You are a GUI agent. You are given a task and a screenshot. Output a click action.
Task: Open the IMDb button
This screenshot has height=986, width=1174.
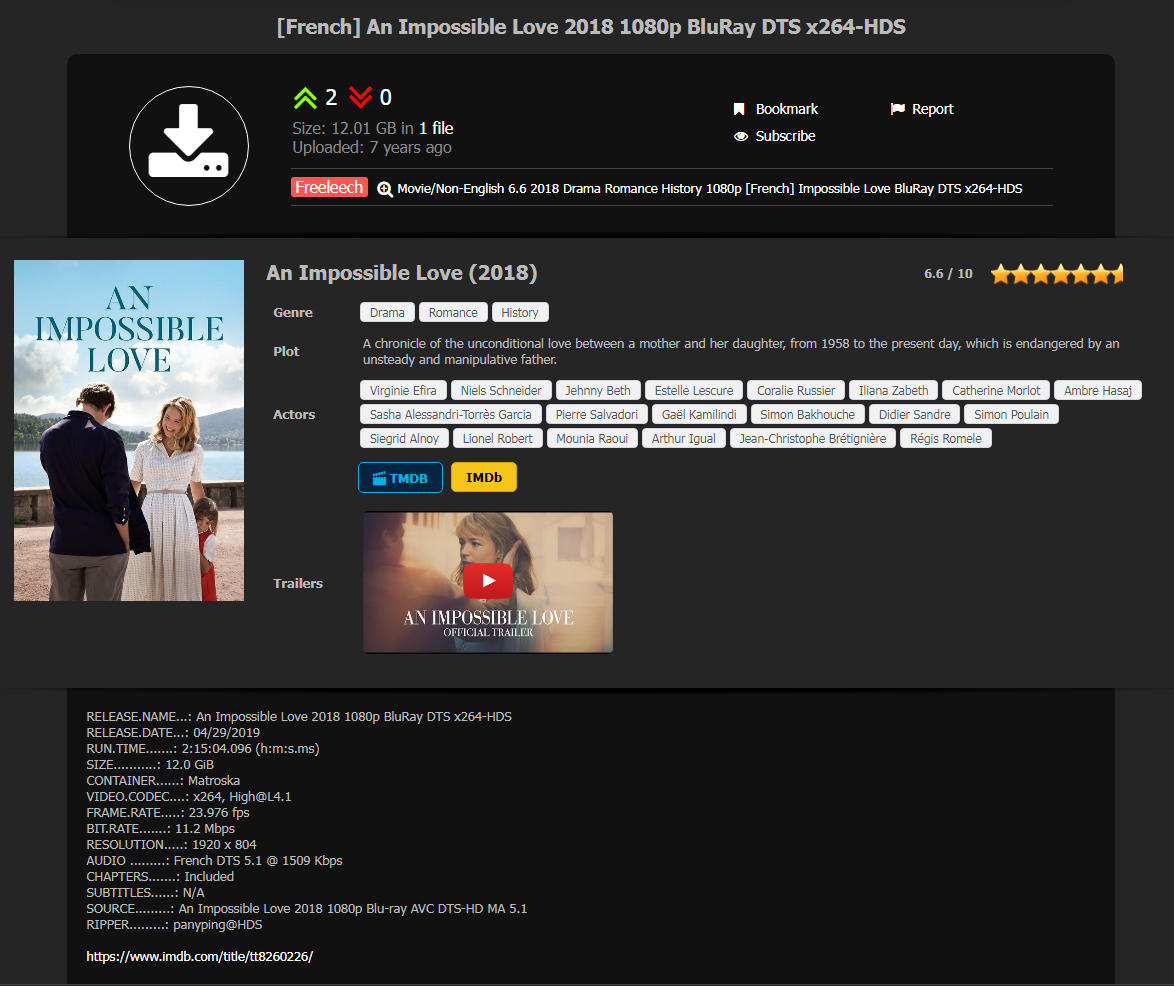click(x=484, y=478)
